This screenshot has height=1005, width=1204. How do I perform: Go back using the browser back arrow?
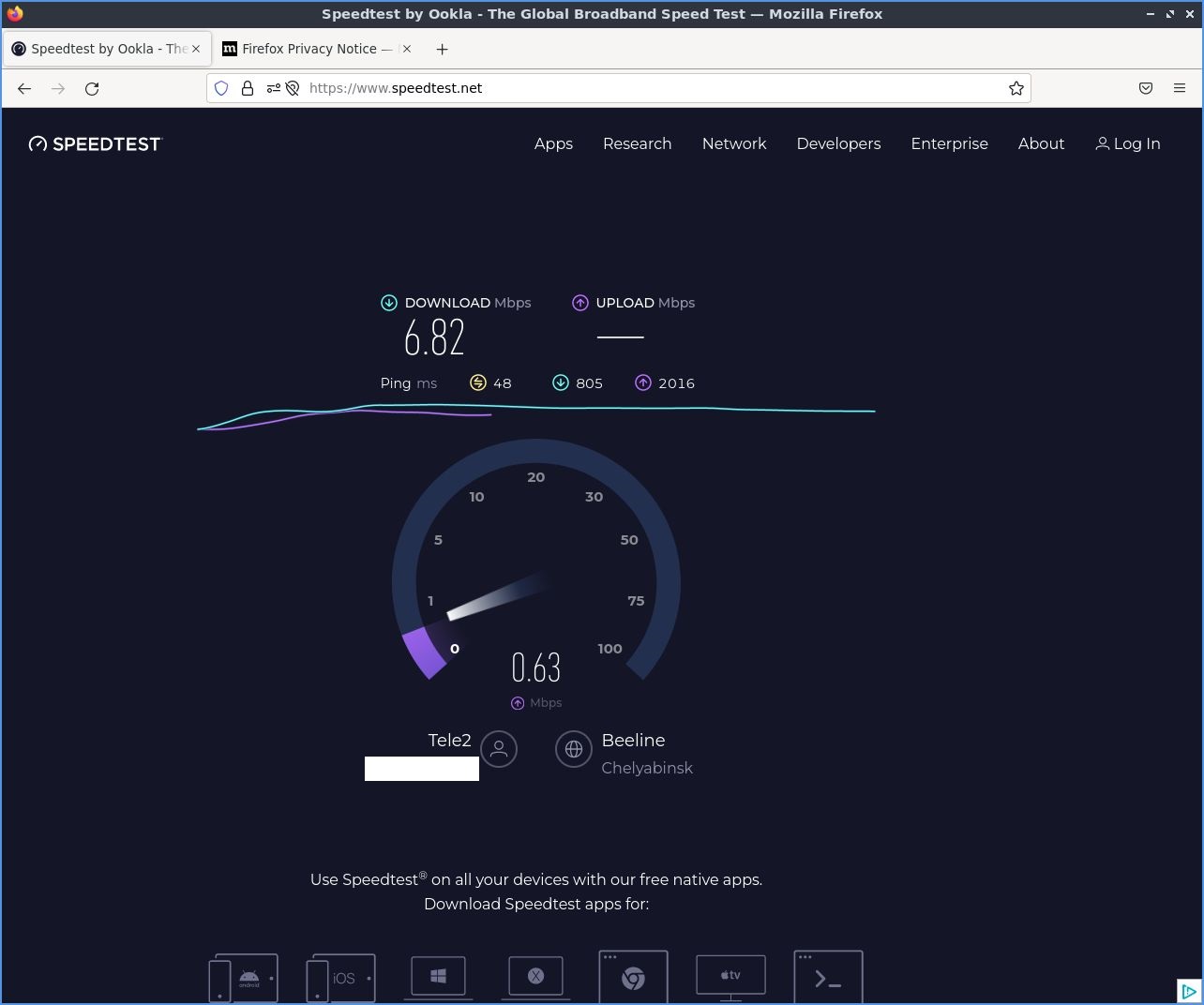point(24,88)
